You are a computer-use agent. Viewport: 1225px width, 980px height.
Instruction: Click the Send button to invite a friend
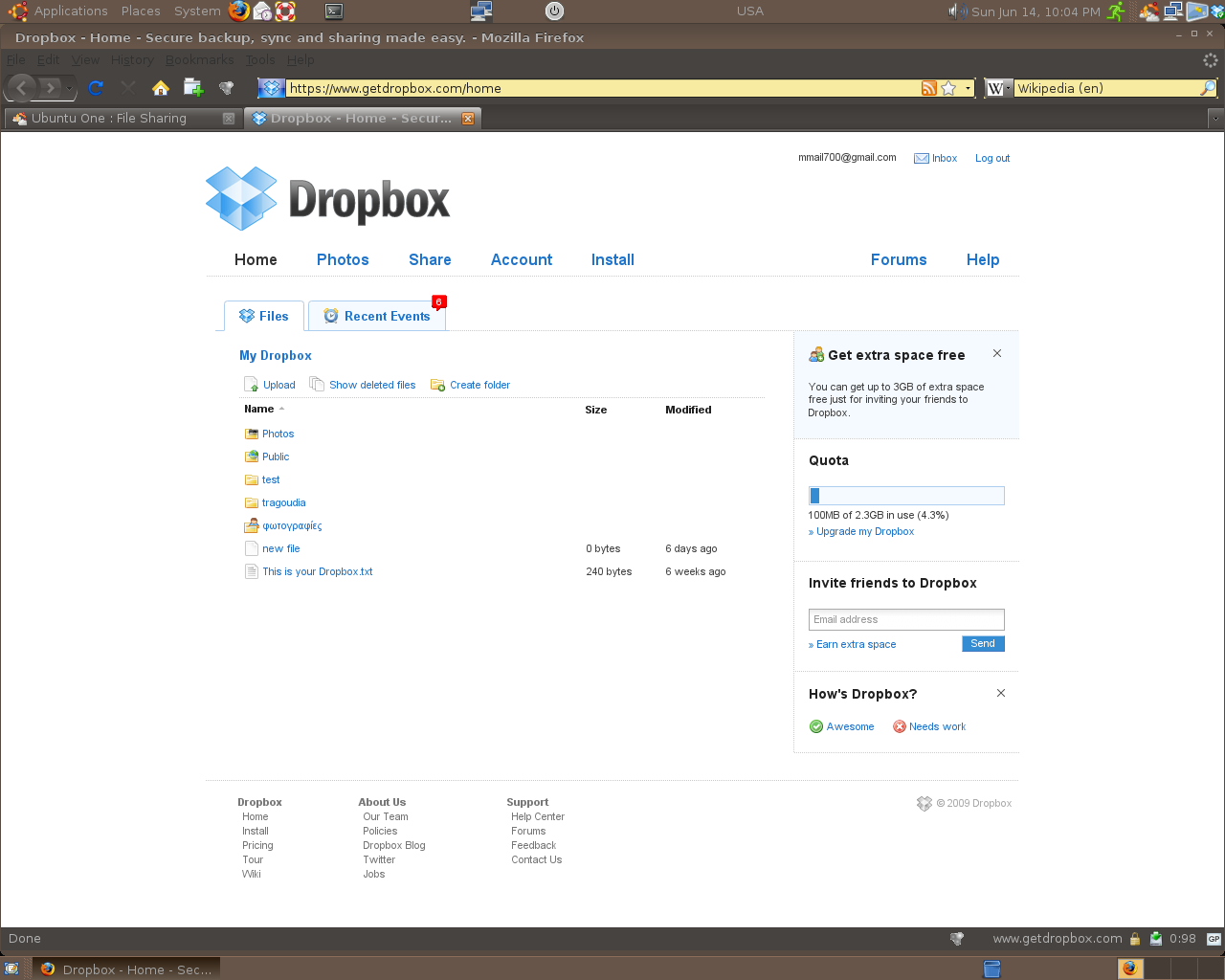click(983, 643)
